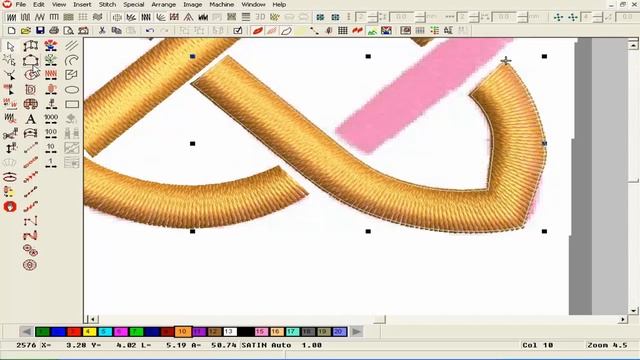The height and width of the screenshot is (360, 640).
Task: Choose the Lettering 'A' tool
Action: (31, 119)
